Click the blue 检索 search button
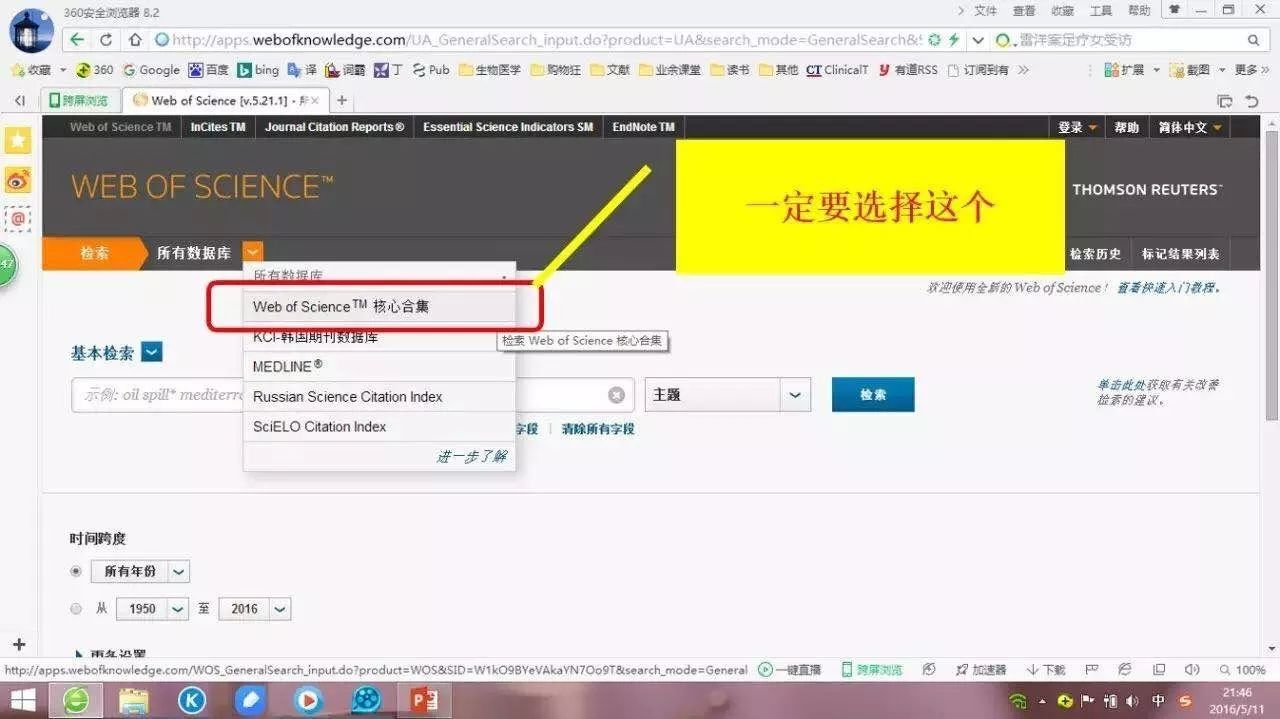 [x=873, y=394]
